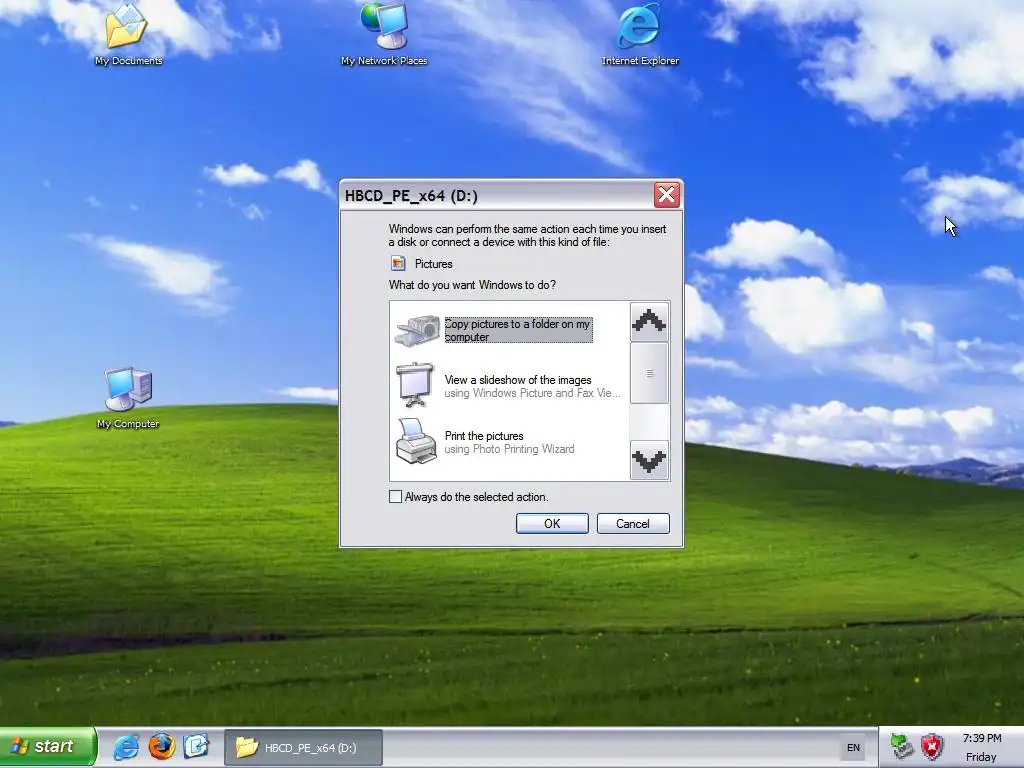Select the My Computer desktop icon
Image resolution: width=1024 pixels, height=768 pixels.
tap(128, 397)
